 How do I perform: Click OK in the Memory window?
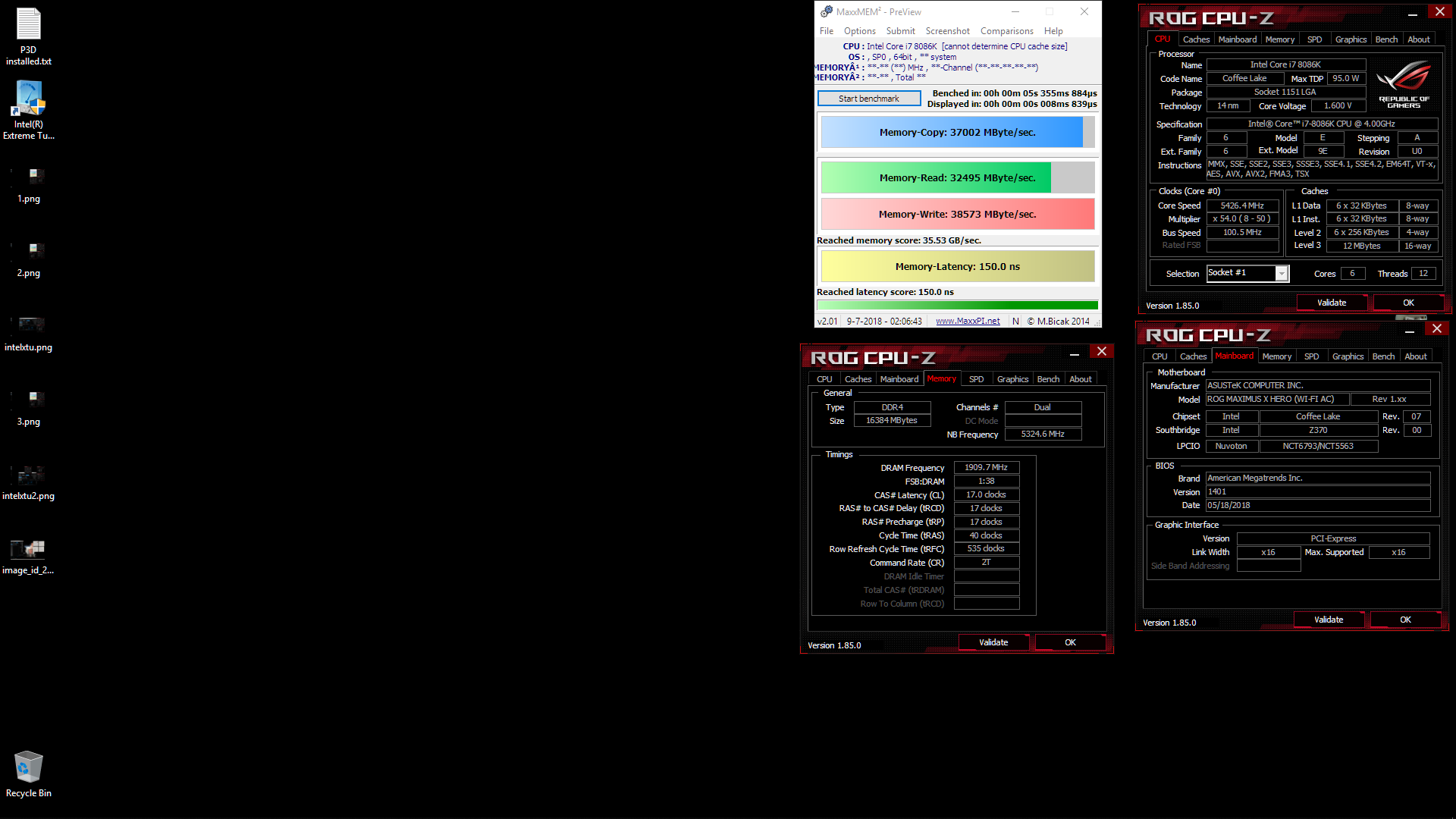click(1070, 642)
